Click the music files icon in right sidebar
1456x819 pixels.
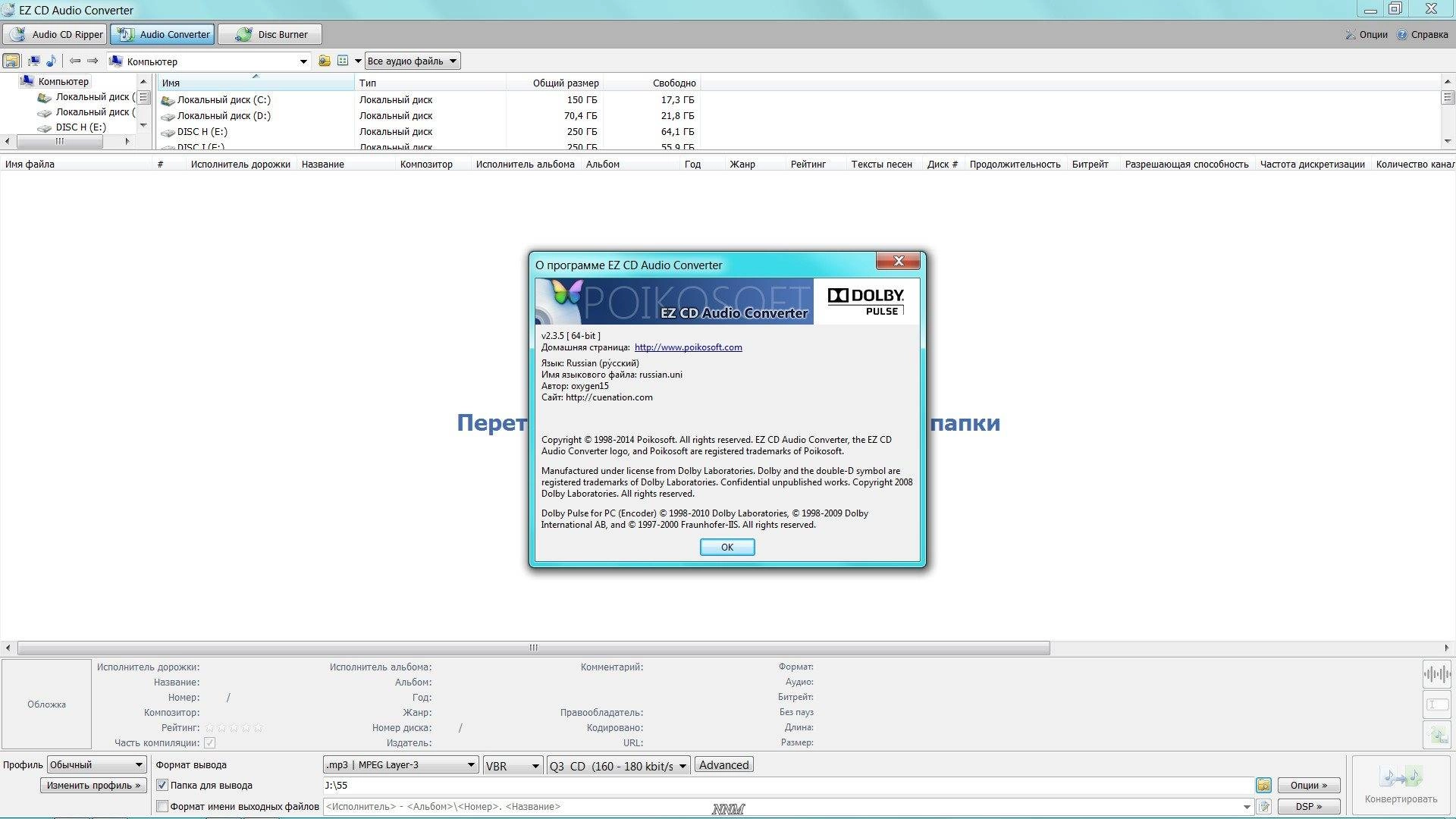click(x=1437, y=735)
